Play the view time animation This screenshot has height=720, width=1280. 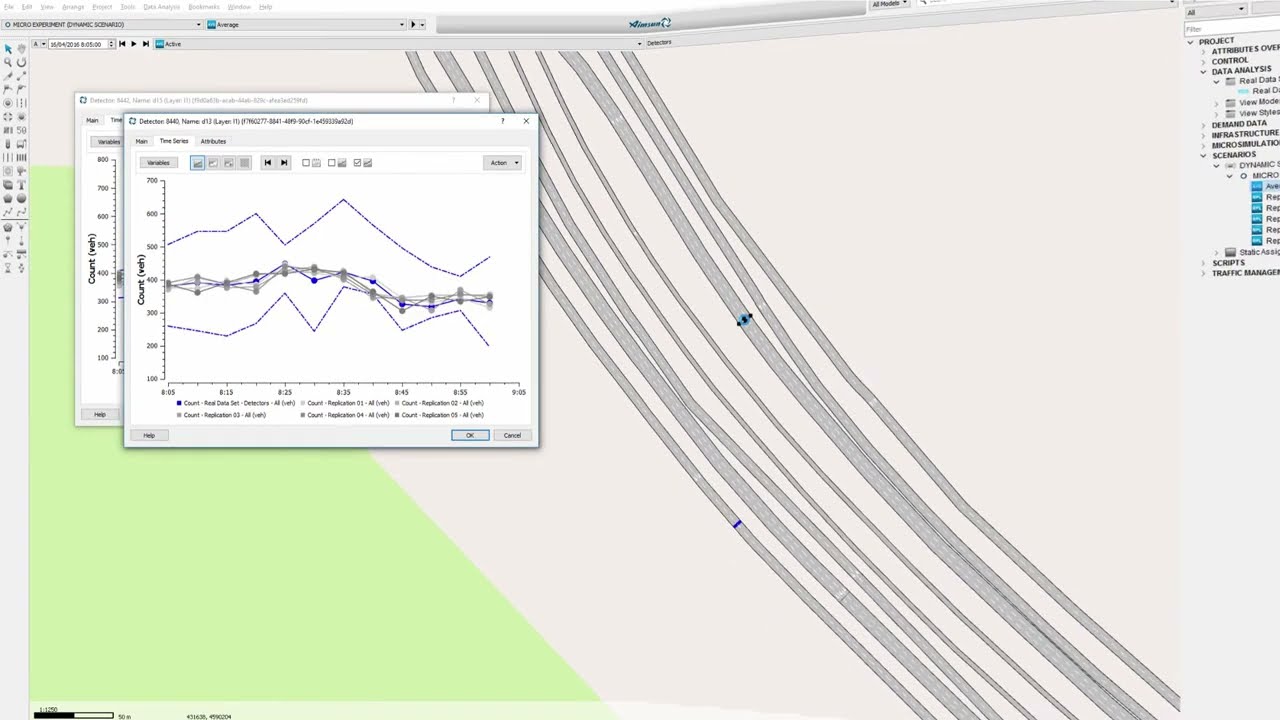coord(134,44)
